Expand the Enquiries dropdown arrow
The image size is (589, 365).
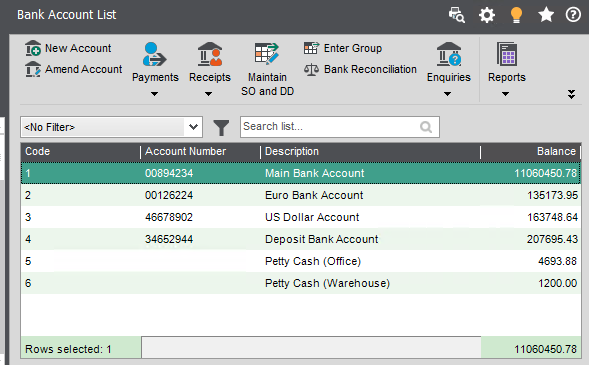447,94
